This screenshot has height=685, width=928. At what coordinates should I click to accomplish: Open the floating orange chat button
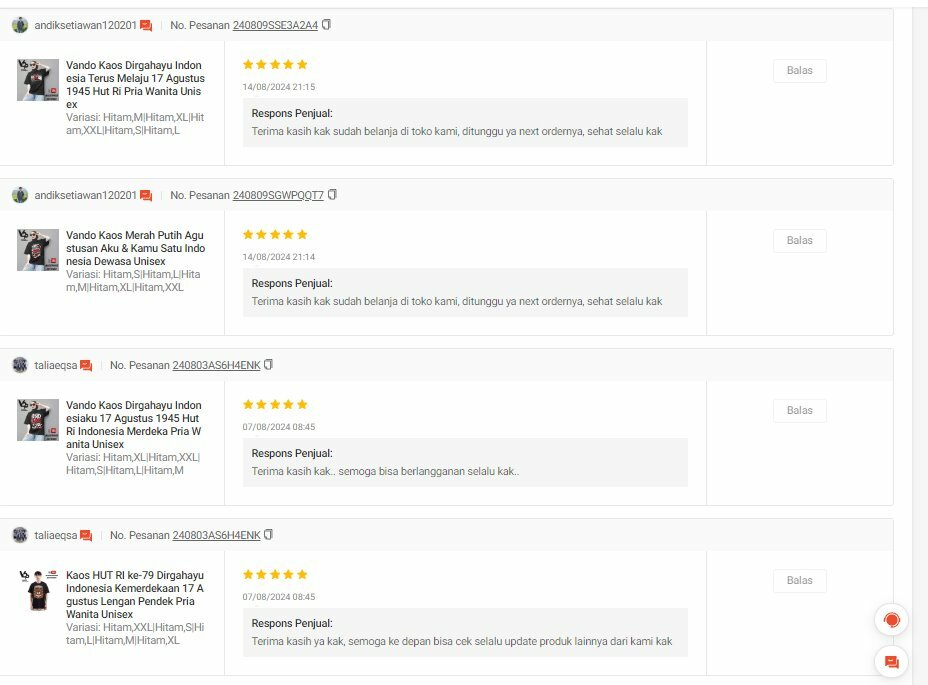(891, 661)
